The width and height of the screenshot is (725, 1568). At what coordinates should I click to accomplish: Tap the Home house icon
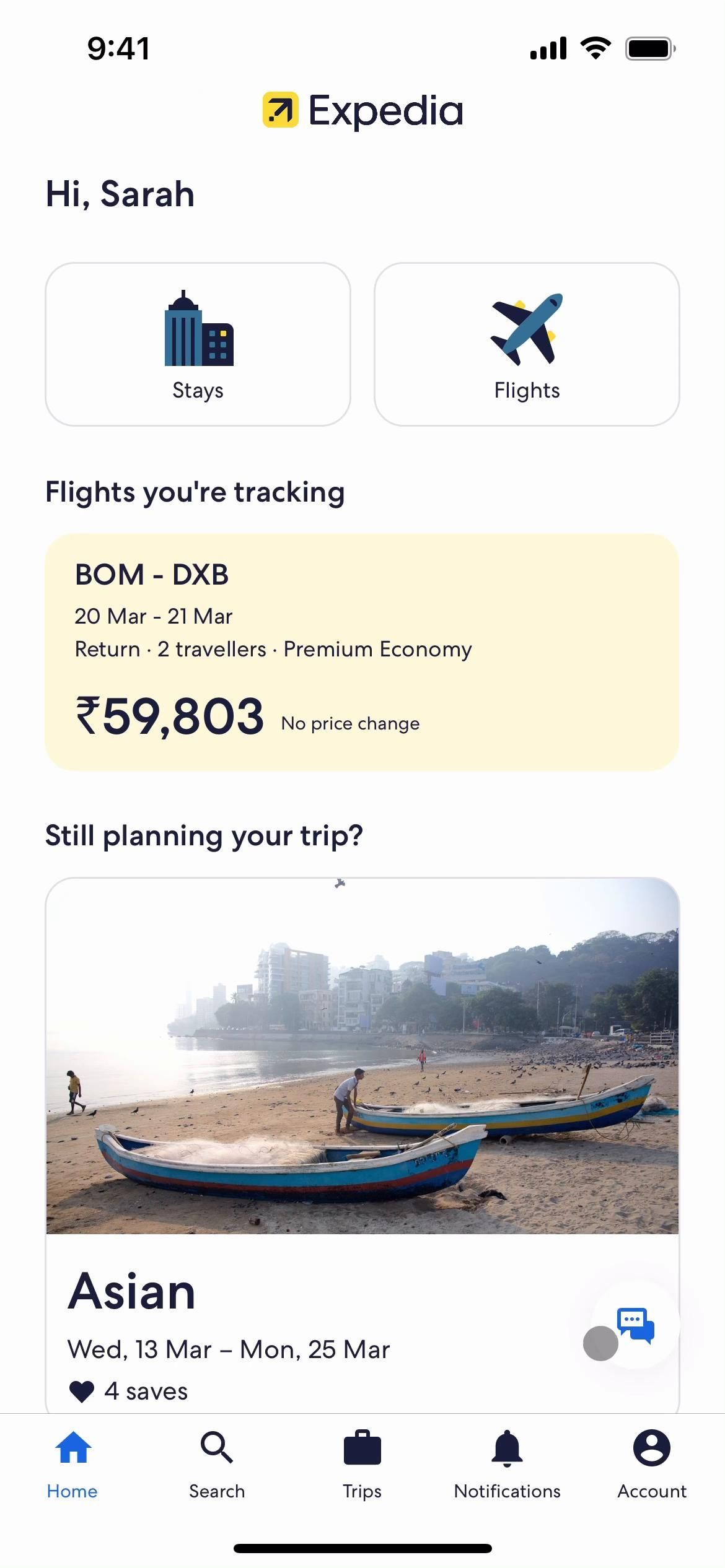click(72, 1448)
